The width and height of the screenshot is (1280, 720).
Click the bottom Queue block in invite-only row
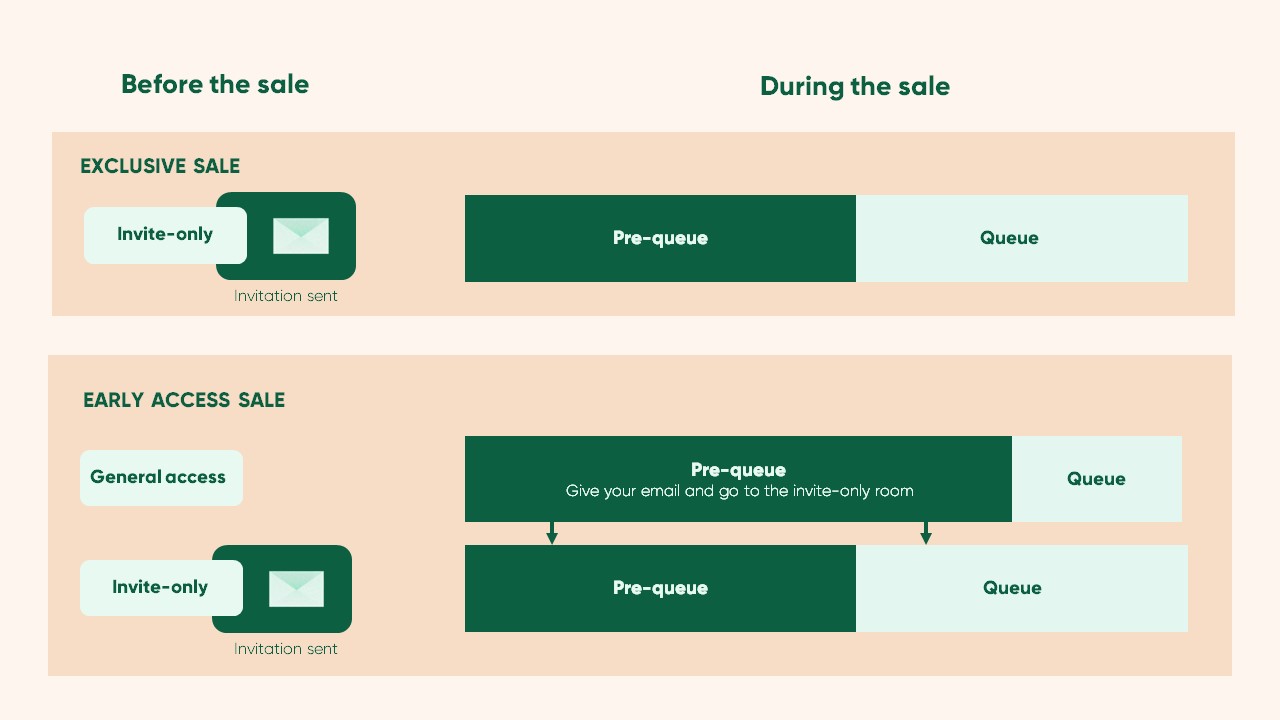tap(1022, 588)
